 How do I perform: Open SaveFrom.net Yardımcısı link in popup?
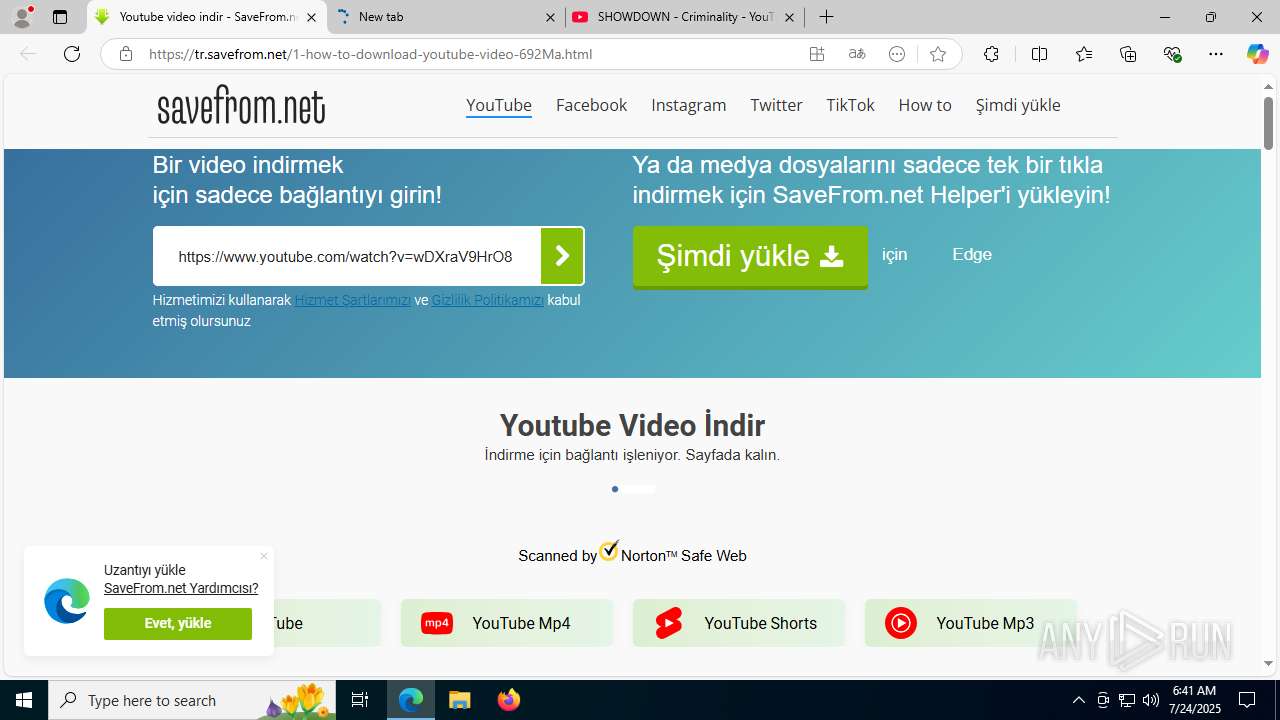click(x=181, y=588)
